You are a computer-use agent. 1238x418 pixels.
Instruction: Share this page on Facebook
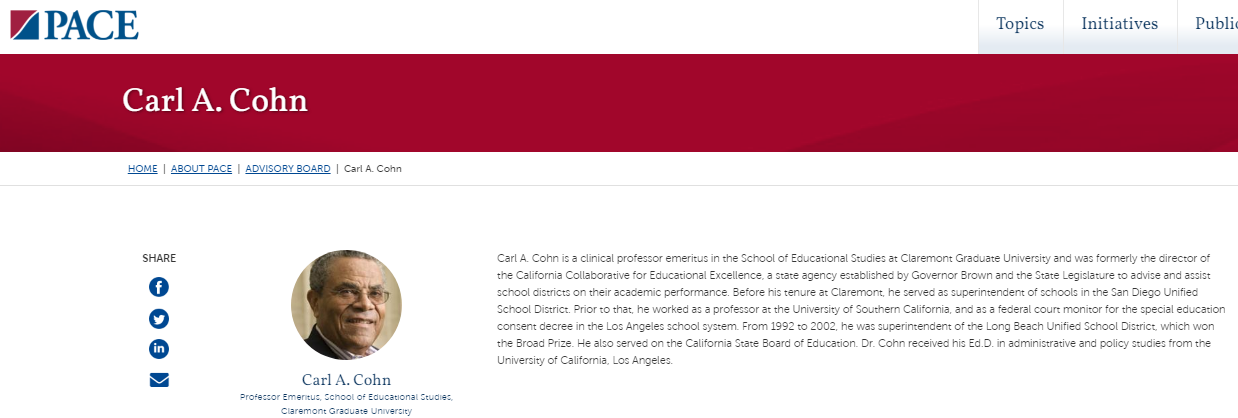159,287
